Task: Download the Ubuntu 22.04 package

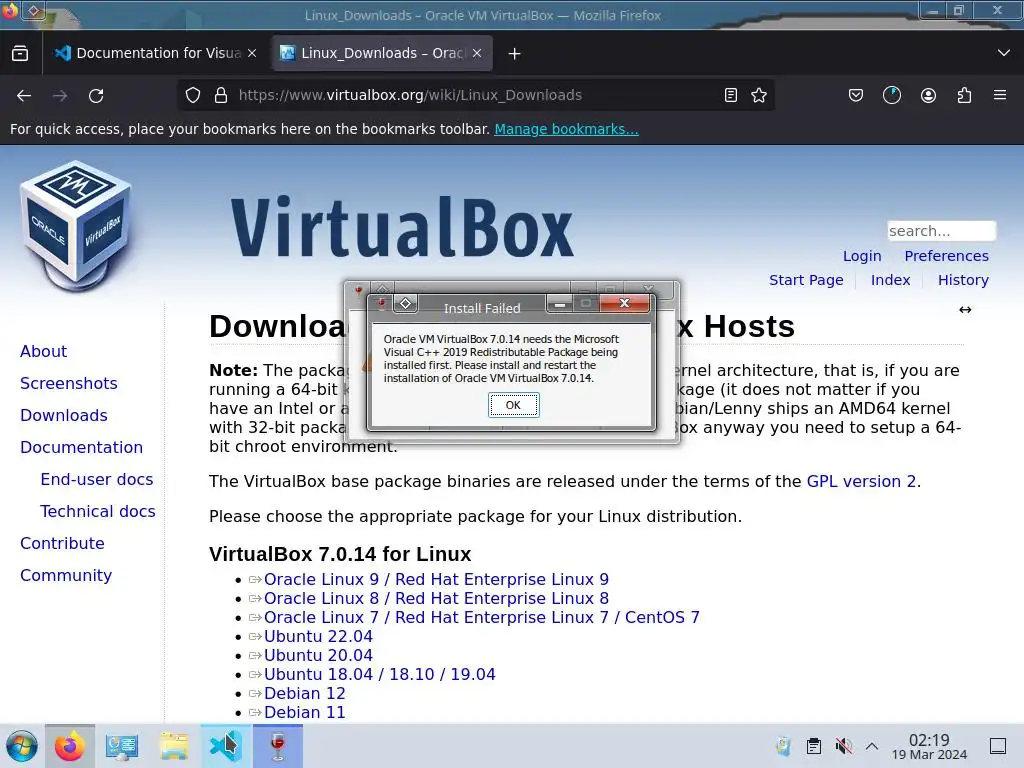Action: click(x=318, y=636)
